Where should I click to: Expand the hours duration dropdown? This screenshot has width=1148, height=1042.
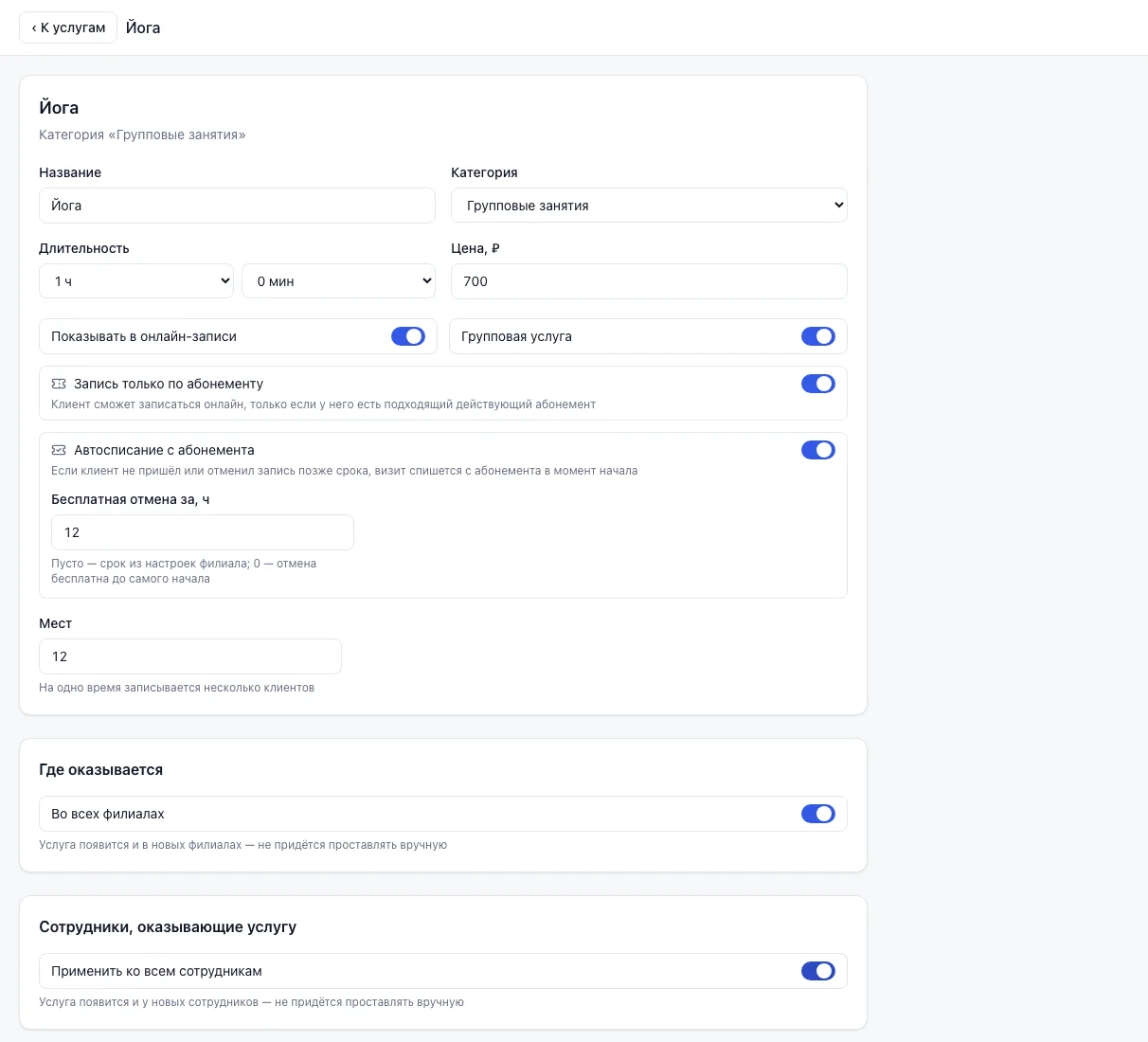[x=136, y=281]
